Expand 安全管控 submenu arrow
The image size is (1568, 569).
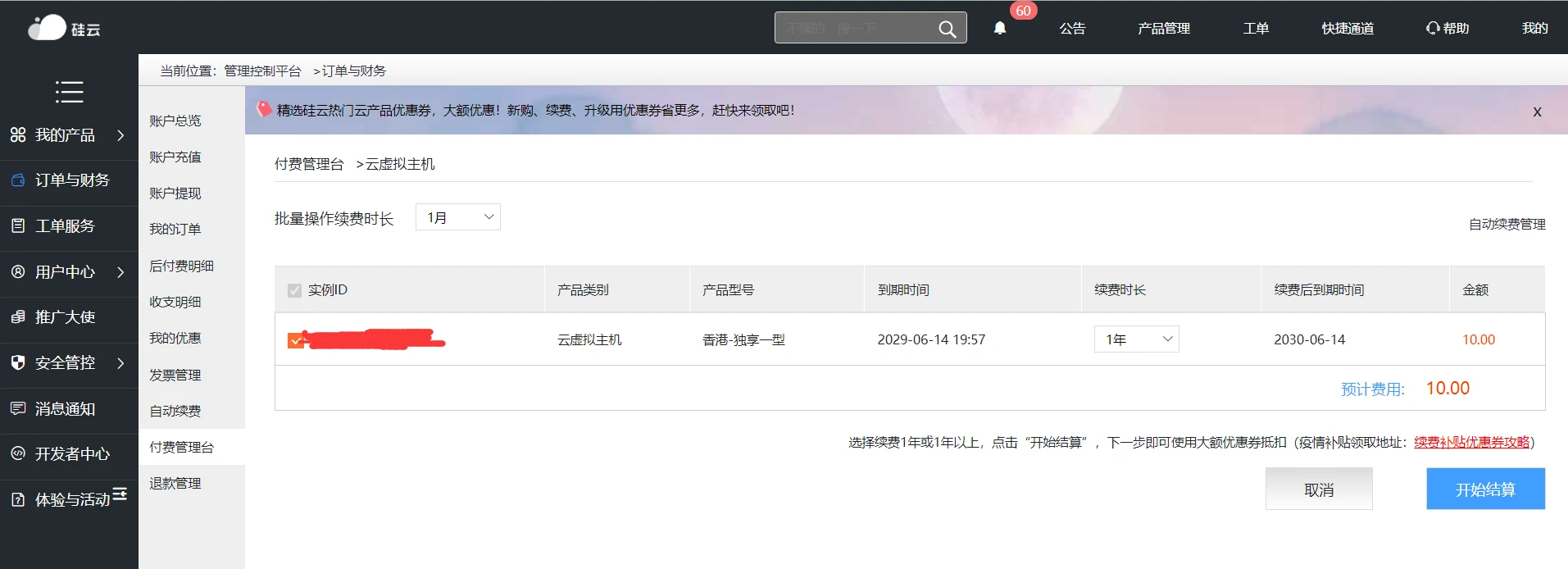point(120,362)
